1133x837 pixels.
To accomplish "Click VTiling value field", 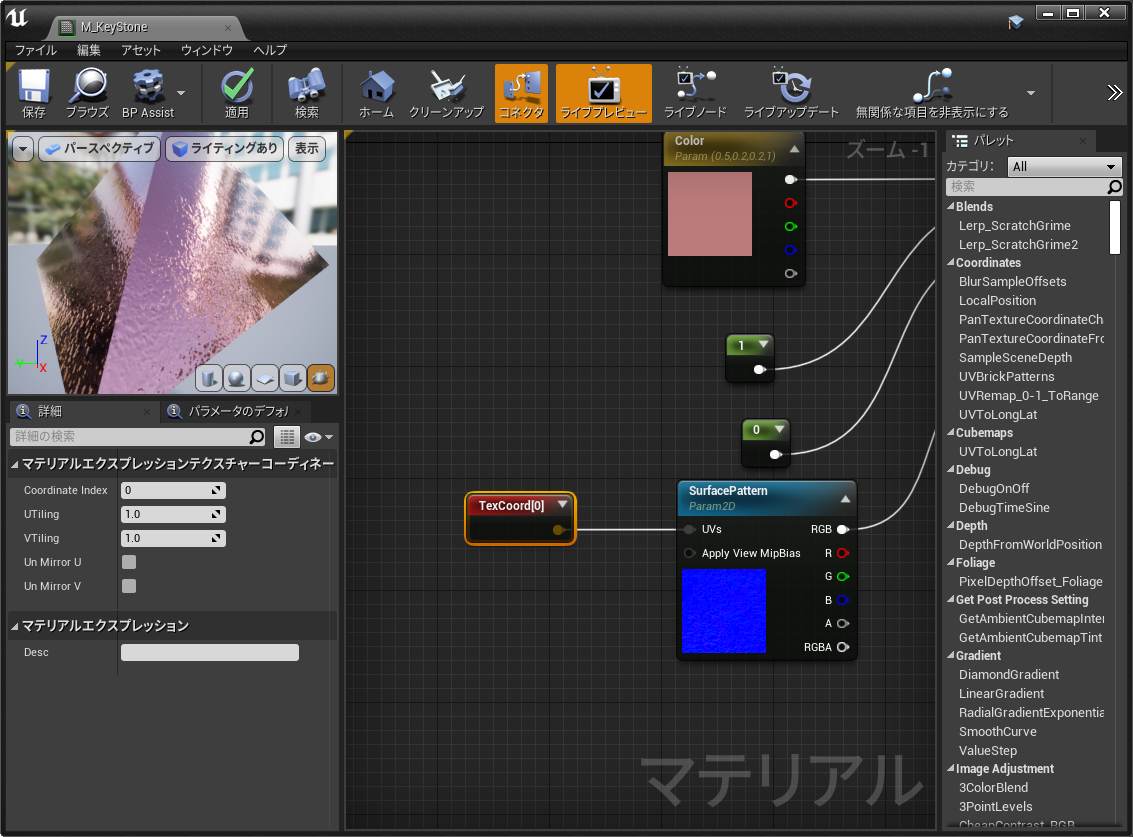I will [x=173, y=538].
